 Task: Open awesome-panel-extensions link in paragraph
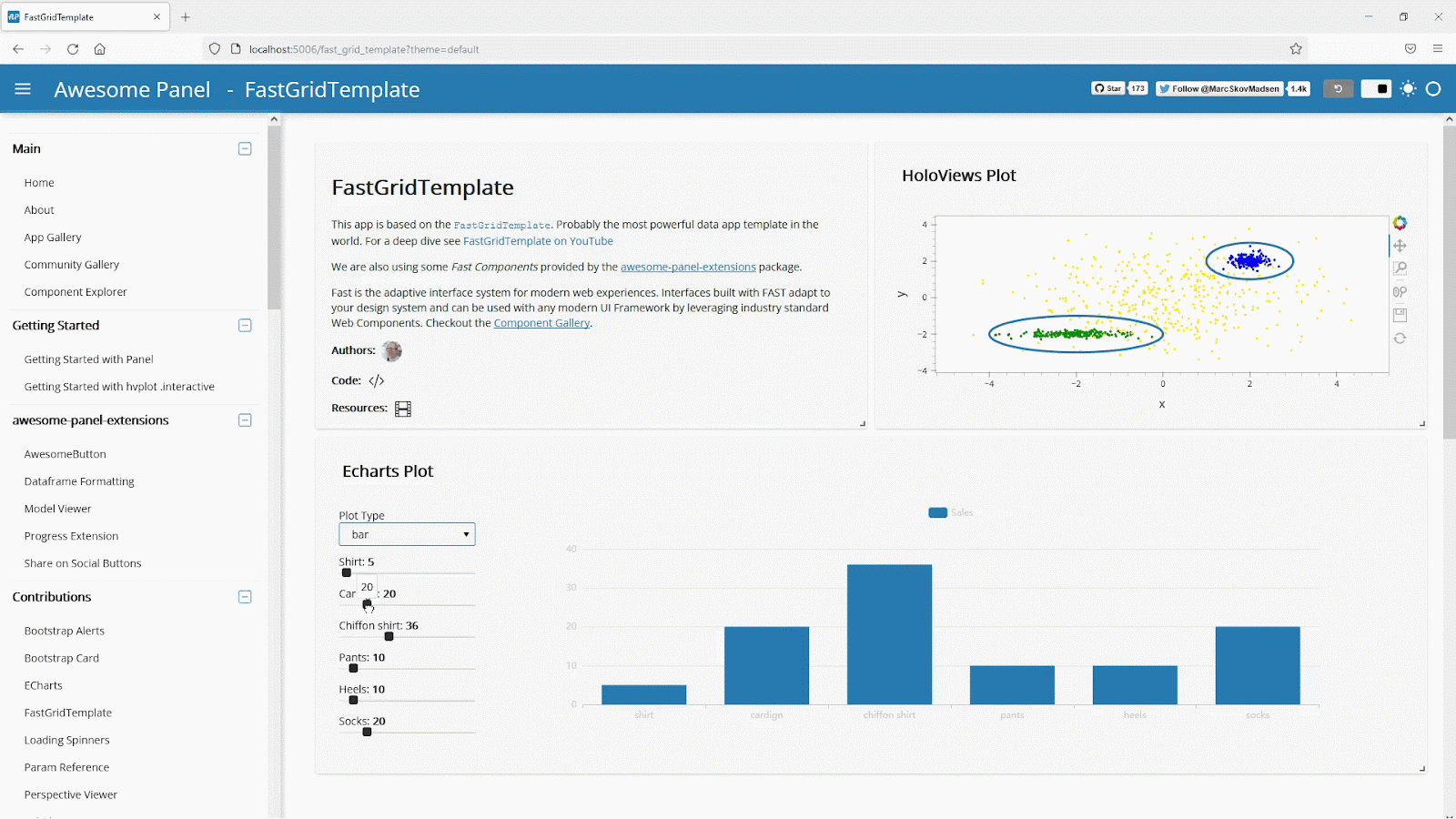point(688,267)
